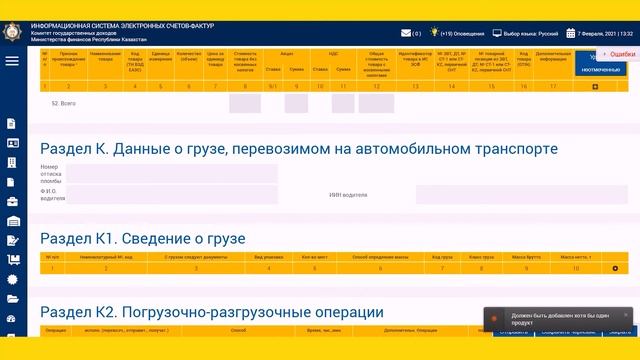
Task: Click the Должен быть добавлен хотя бы один продукт toast
Action: (x=558, y=319)
